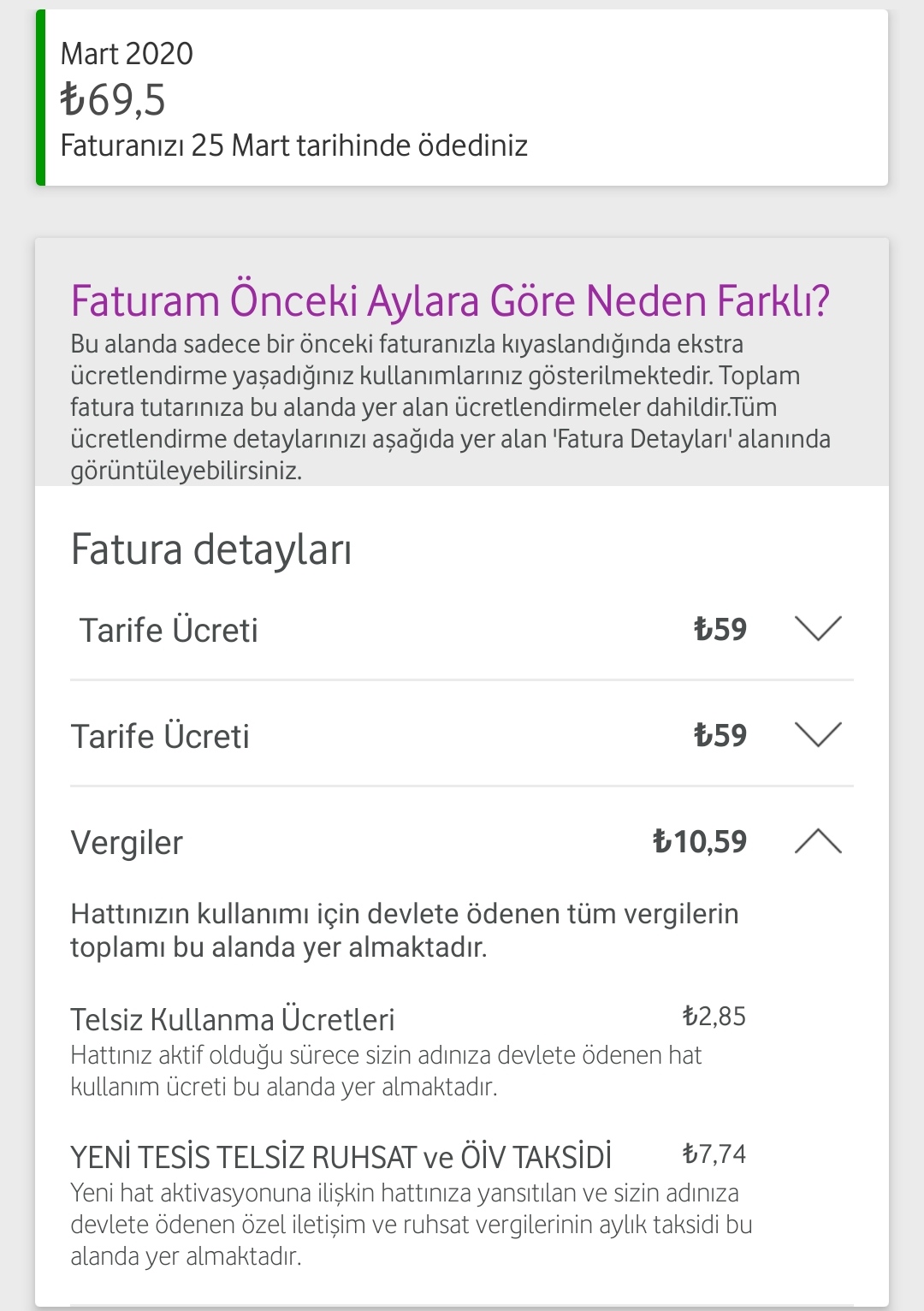
Task: Tap the ₺59 amount in upper tariff row
Action: pos(720,629)
